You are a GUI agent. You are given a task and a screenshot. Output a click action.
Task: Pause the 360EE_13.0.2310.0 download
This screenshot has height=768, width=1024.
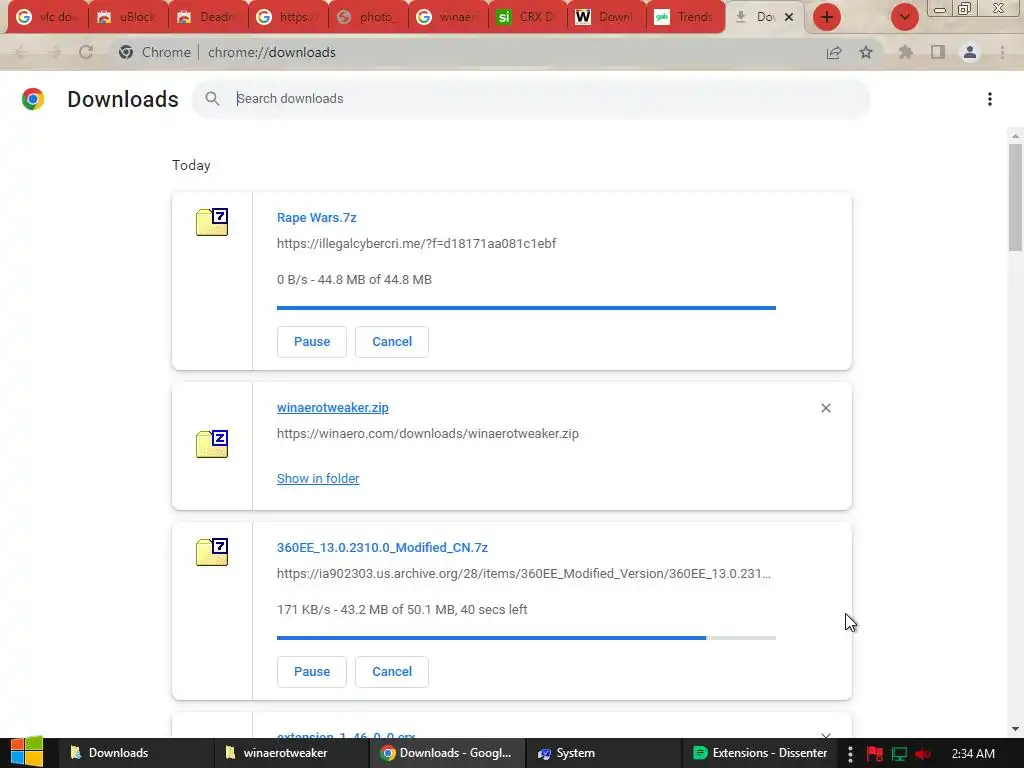point(312,671)
